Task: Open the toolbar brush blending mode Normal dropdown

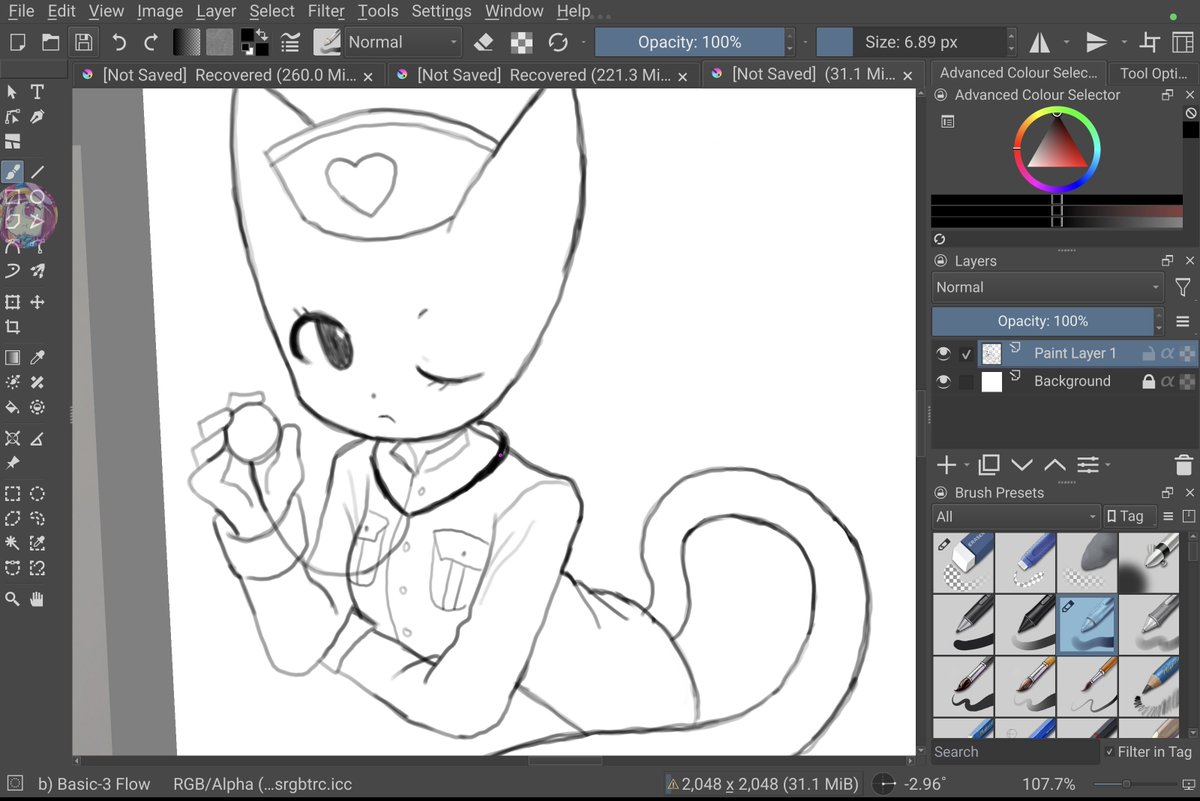Action: point(403,42)
